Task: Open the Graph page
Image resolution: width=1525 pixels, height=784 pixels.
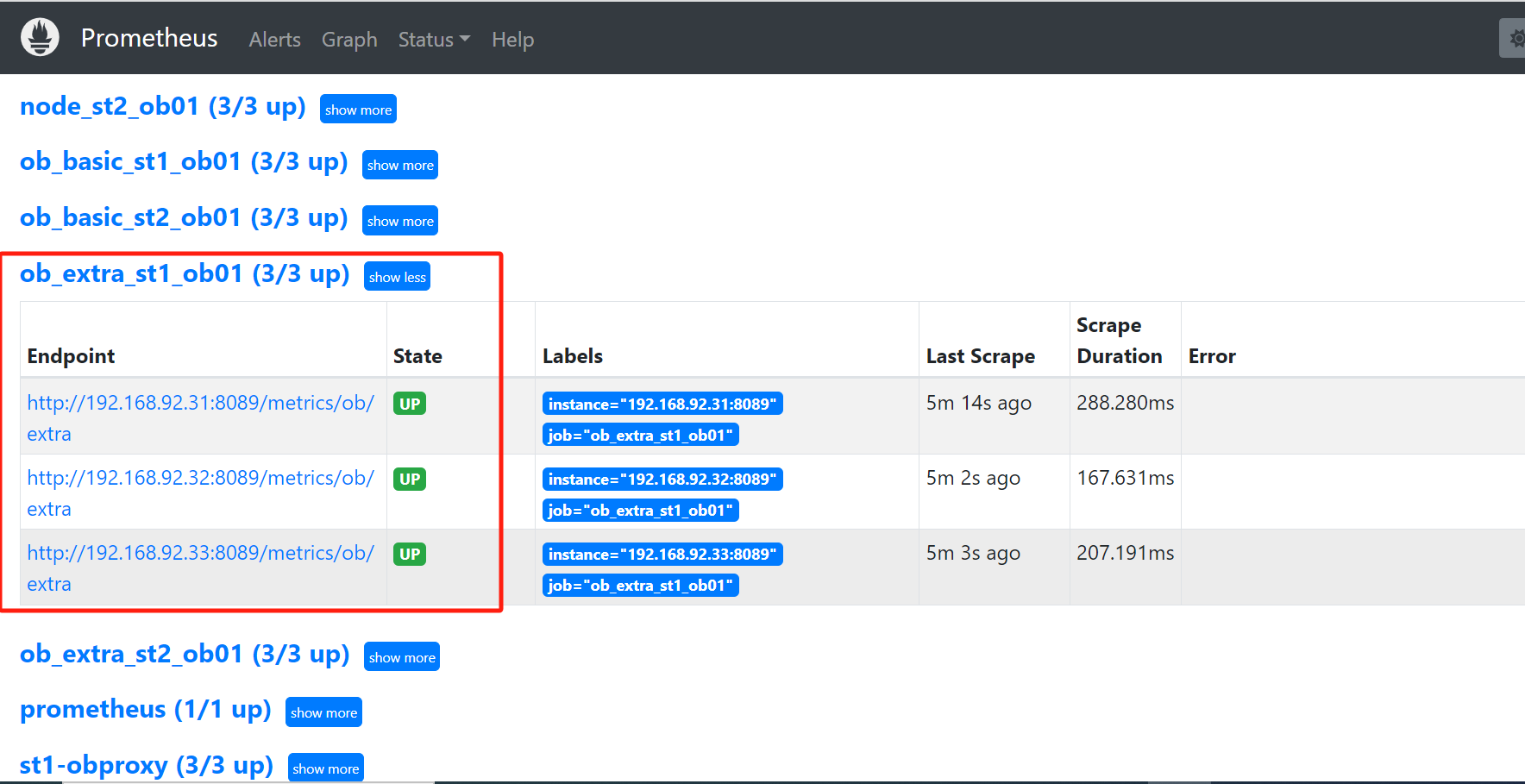Action: [x=349, y=40]
